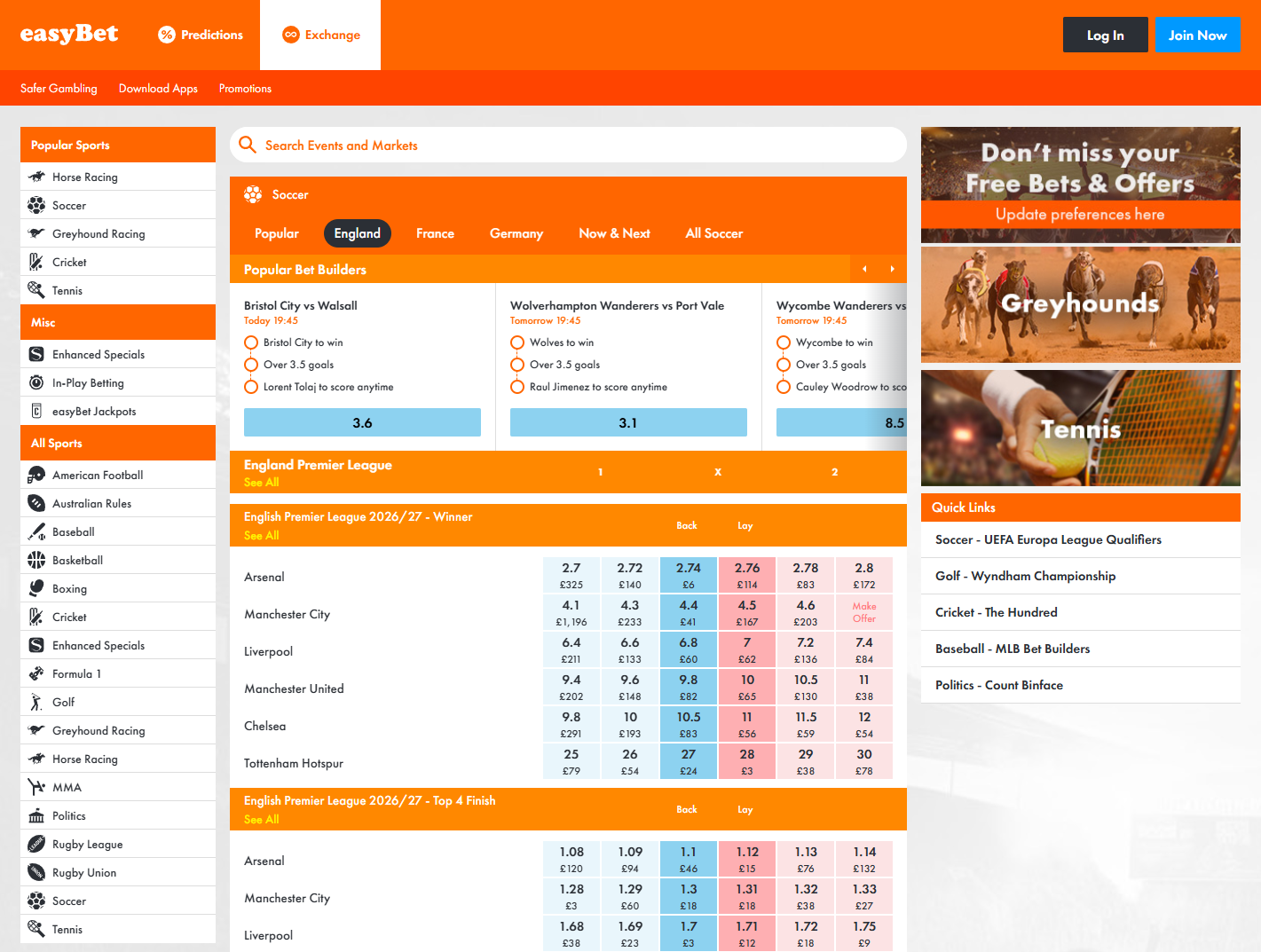Click the easyBet Jackpots icon

point(36,411)
